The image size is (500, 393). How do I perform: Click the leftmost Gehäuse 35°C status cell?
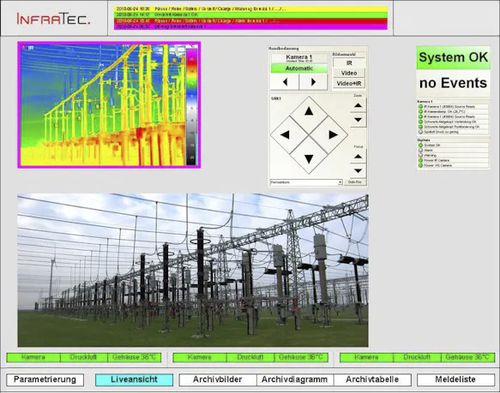coord(134,357)
